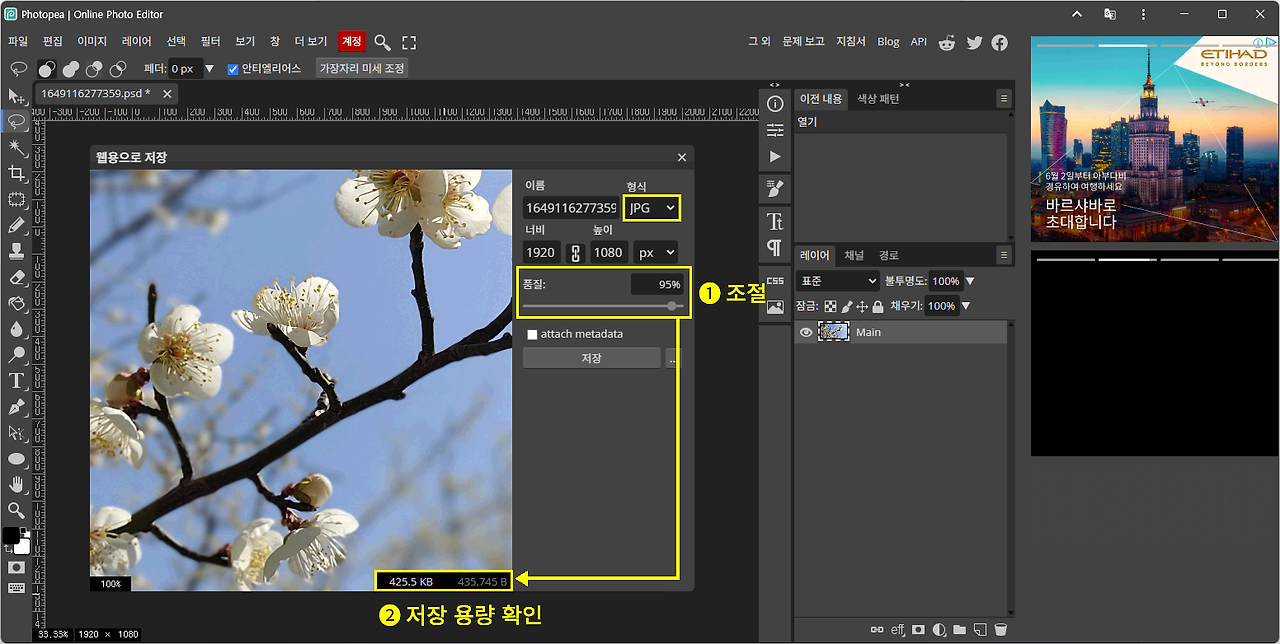Open the 파일 menu
The height and width of the screenshot is (644, 1280).
click(18, 42)
